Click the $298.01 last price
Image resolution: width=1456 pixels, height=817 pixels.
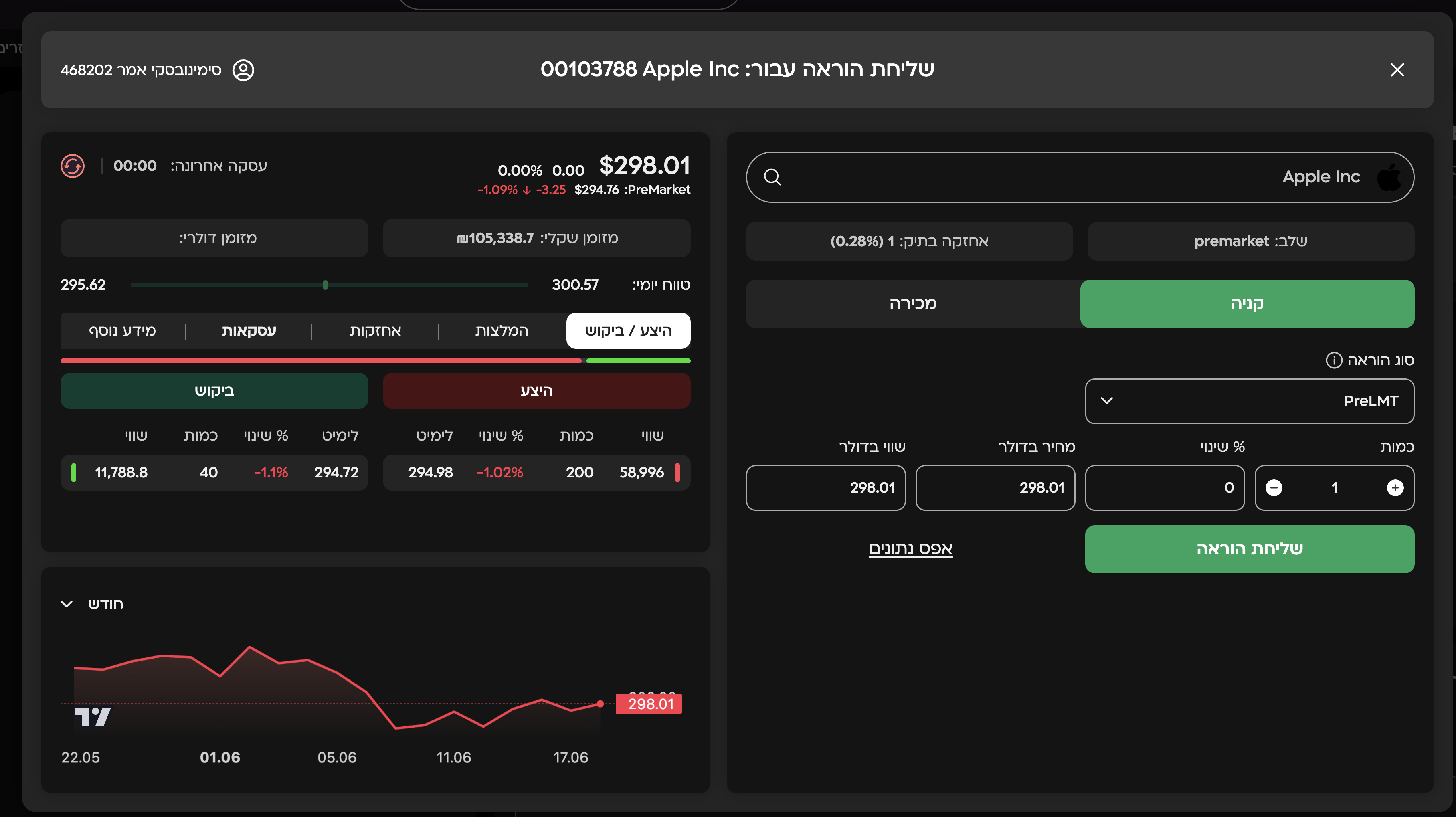(x=644, y=166)
